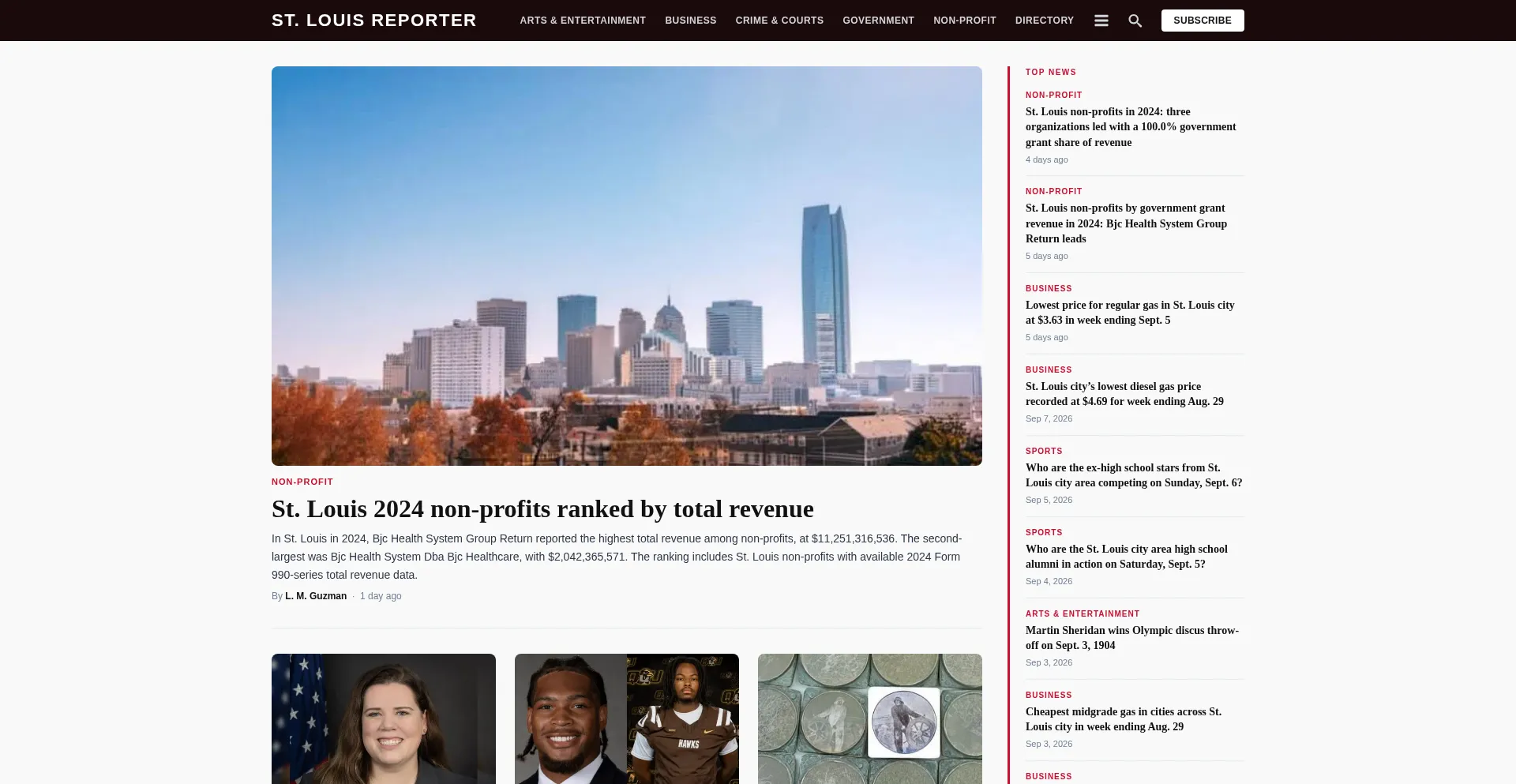The height and width of the screenshot is (784, 1516).
Task: Open the Government nav section
Action: [878, 21]
